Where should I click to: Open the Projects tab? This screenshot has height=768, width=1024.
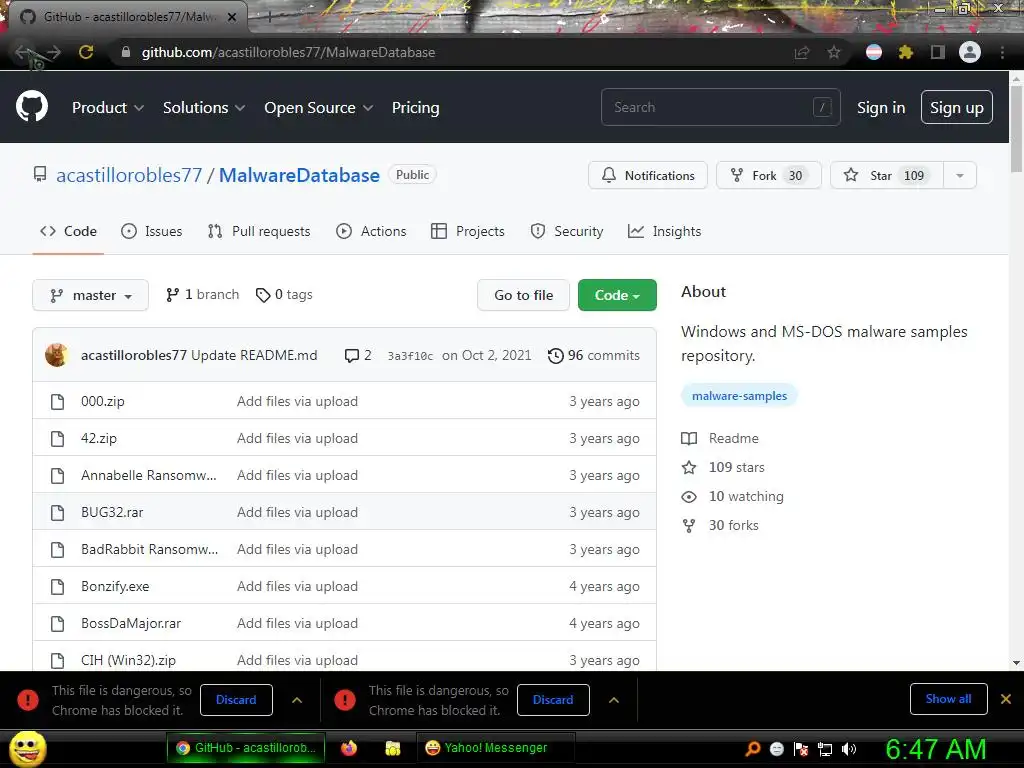(468, 231)
